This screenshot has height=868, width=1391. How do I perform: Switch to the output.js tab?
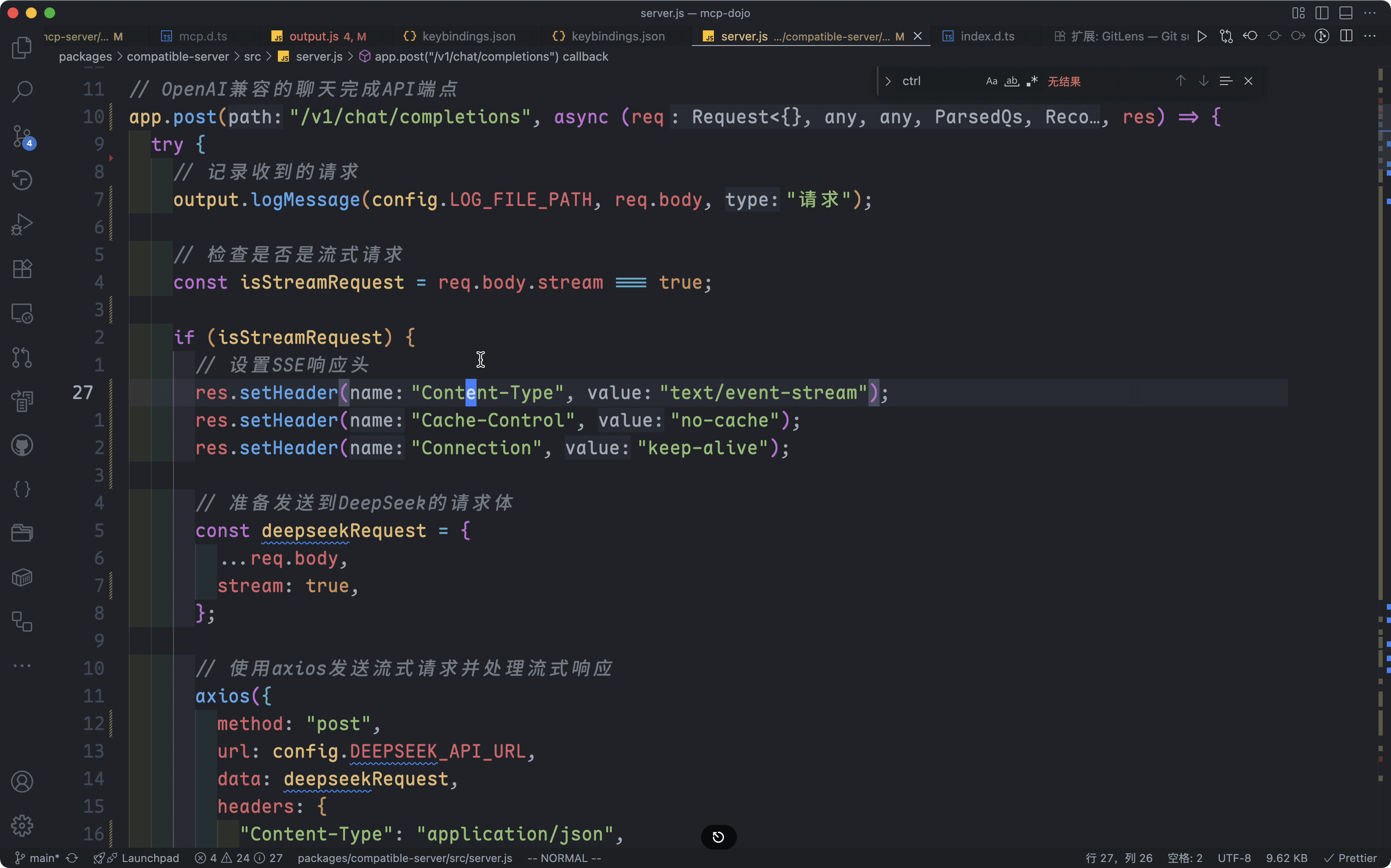point(314,36)
